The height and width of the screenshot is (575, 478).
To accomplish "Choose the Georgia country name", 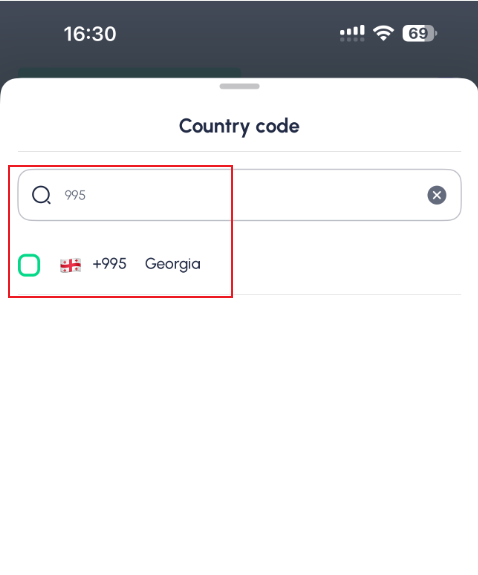I will click(172, 264).
